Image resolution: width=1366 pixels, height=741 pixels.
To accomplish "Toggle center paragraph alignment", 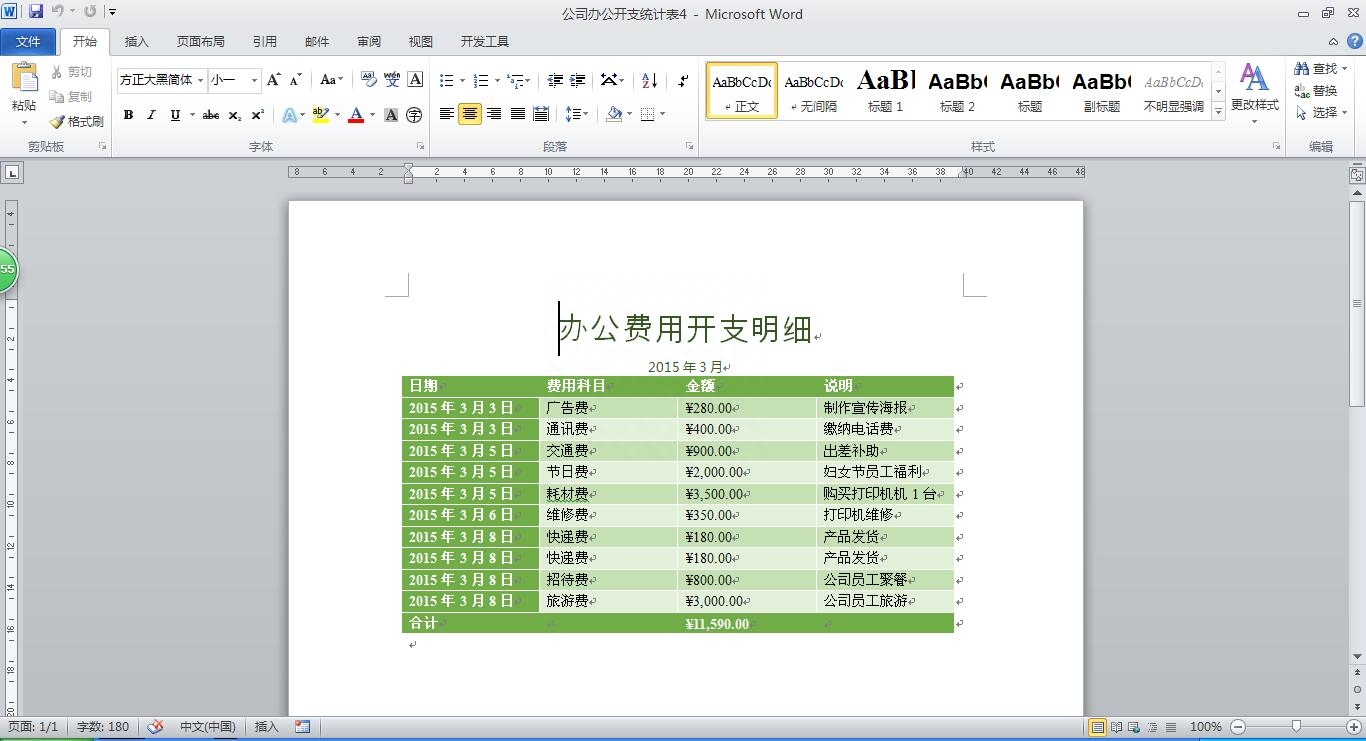I will pyautogui.click(x=470, y=114).
